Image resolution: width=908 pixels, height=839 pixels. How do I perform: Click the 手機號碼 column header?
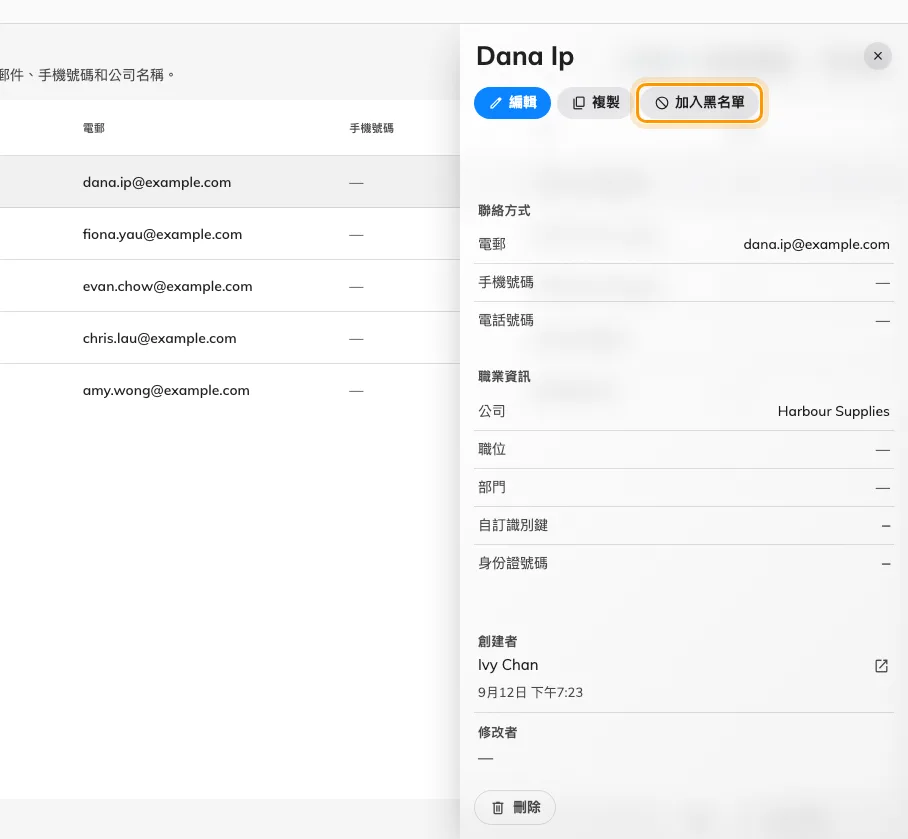click(371, 128)
